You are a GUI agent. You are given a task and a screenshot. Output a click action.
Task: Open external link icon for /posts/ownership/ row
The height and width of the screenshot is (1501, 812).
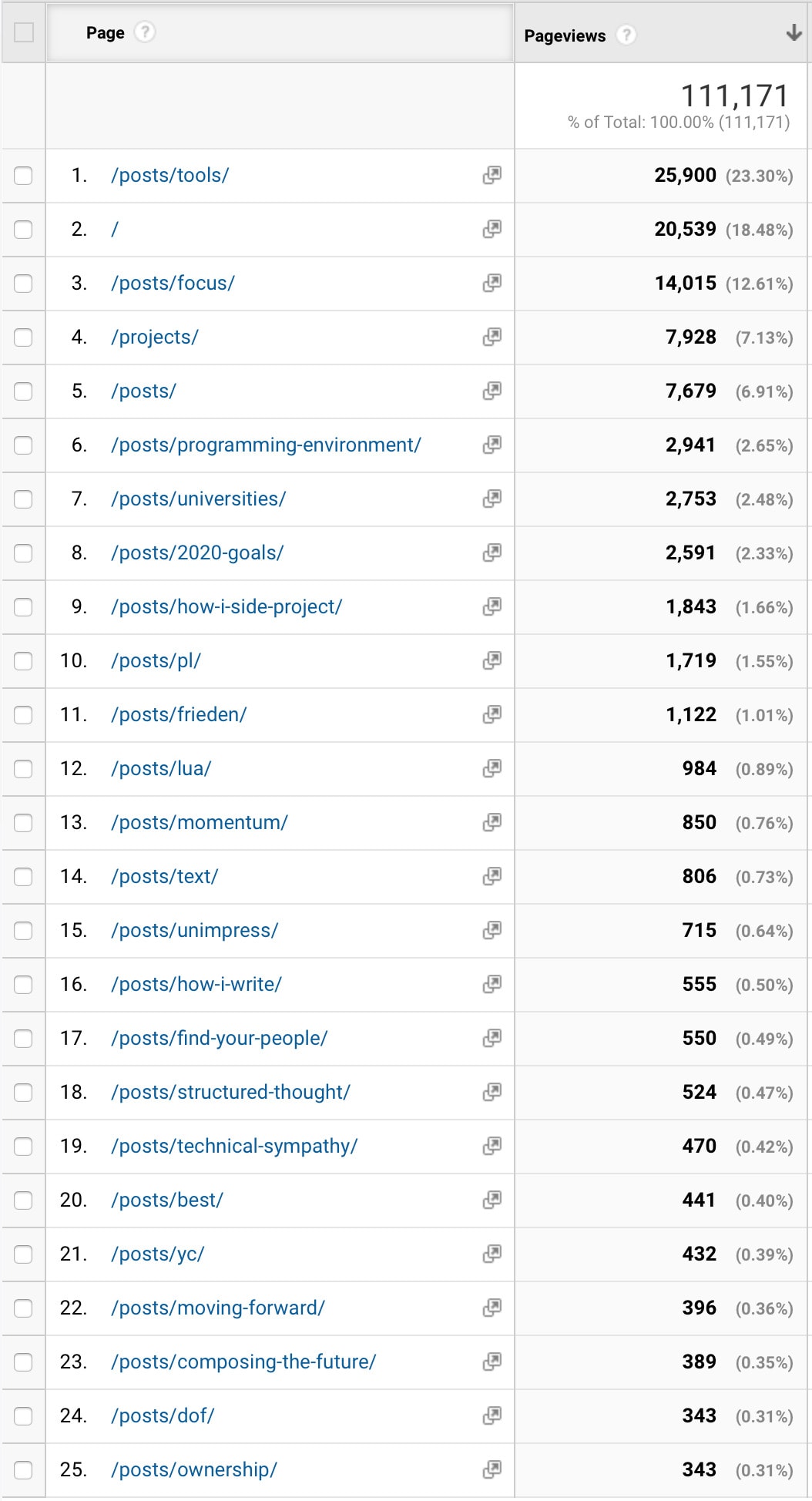(492, 1470)
